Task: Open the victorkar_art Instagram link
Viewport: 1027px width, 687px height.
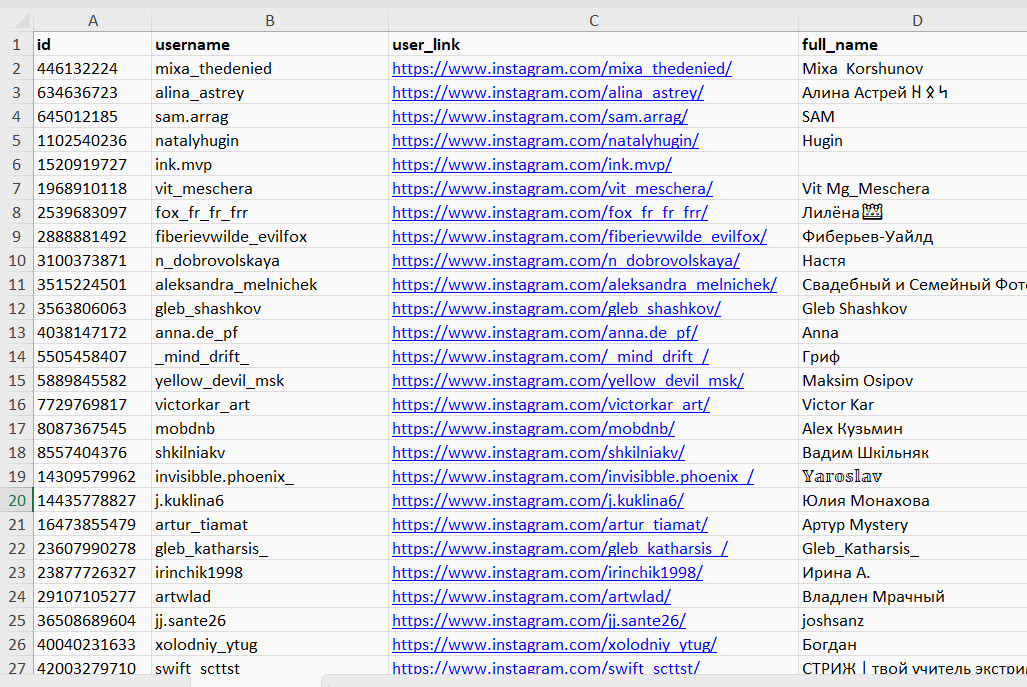Action: tap(551, 405)
